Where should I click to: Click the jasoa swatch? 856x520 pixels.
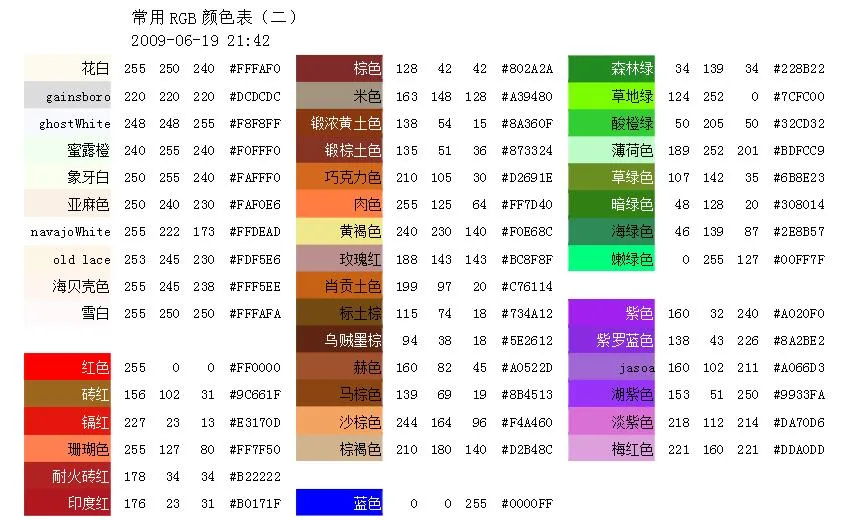(611, 367)
